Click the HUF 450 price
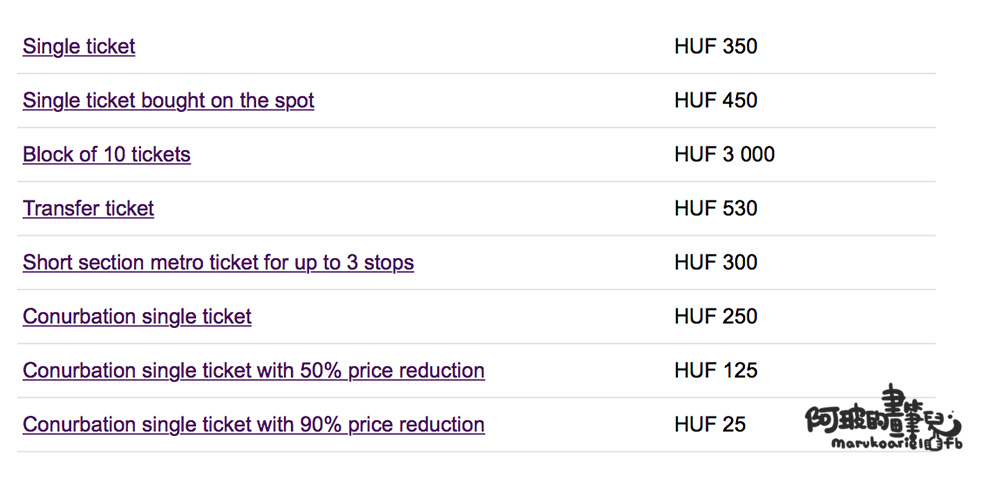Viewport: 1000px width, 487px height. (716, 101)
